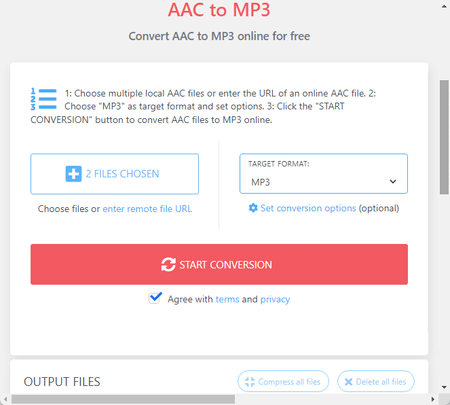
Task: Click the horizontal scrollbar thumb
Action: click(x=123, y=399)
